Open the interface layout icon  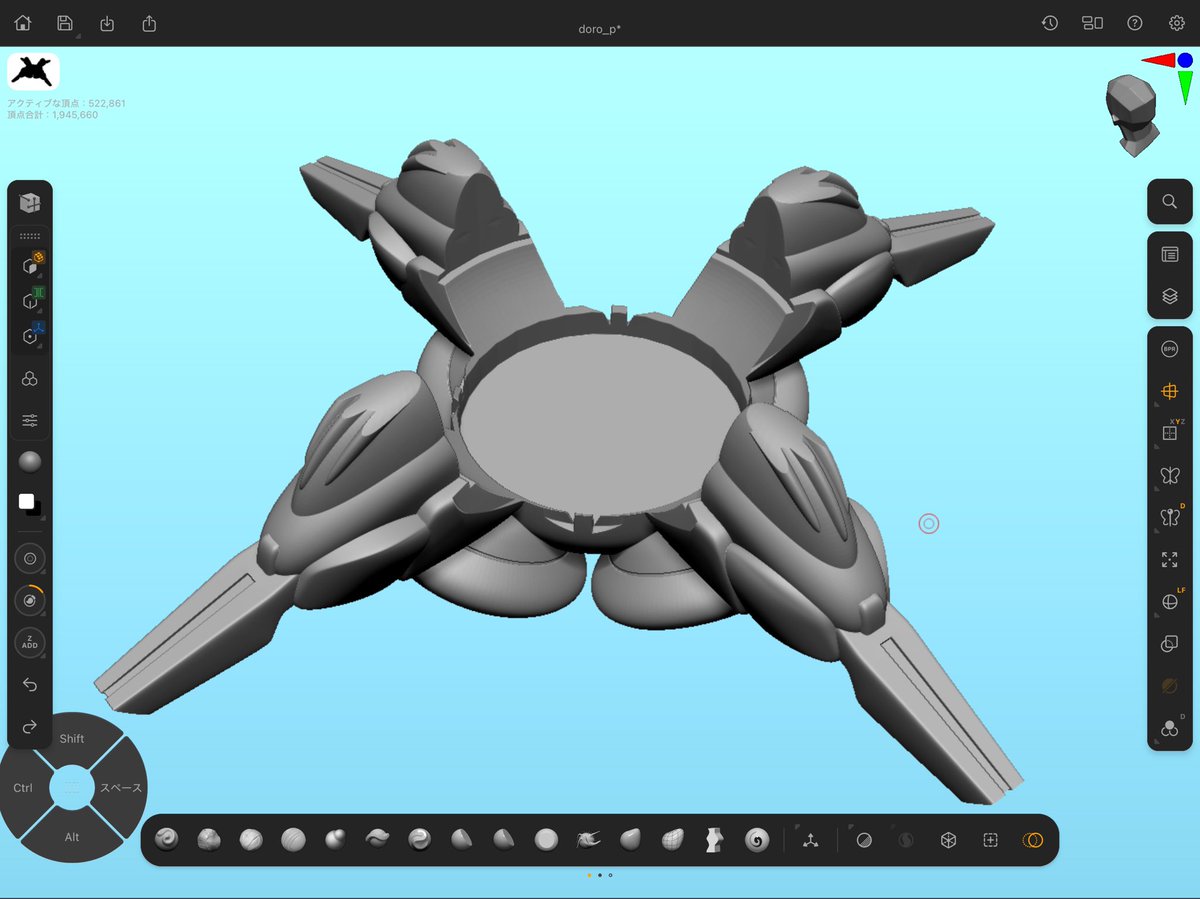[1092, 23]
